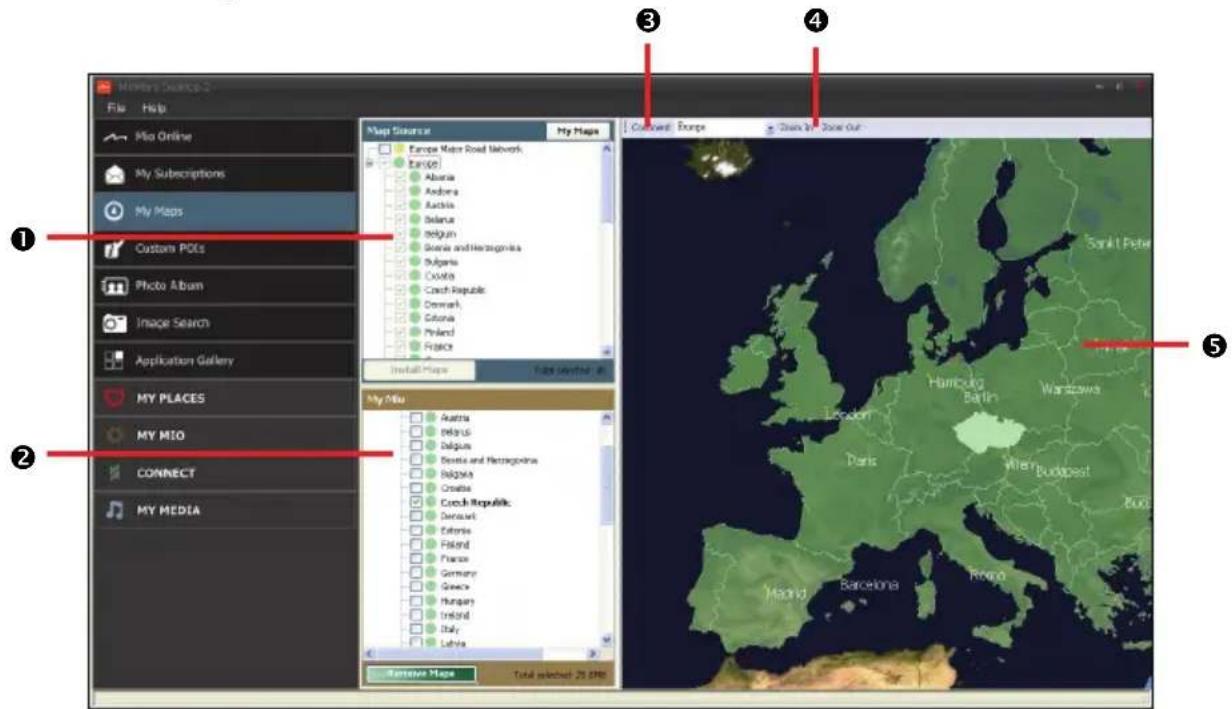Collapse the Europe tree node
Viewport: 1232px width, 709px height.
(371, 161)
